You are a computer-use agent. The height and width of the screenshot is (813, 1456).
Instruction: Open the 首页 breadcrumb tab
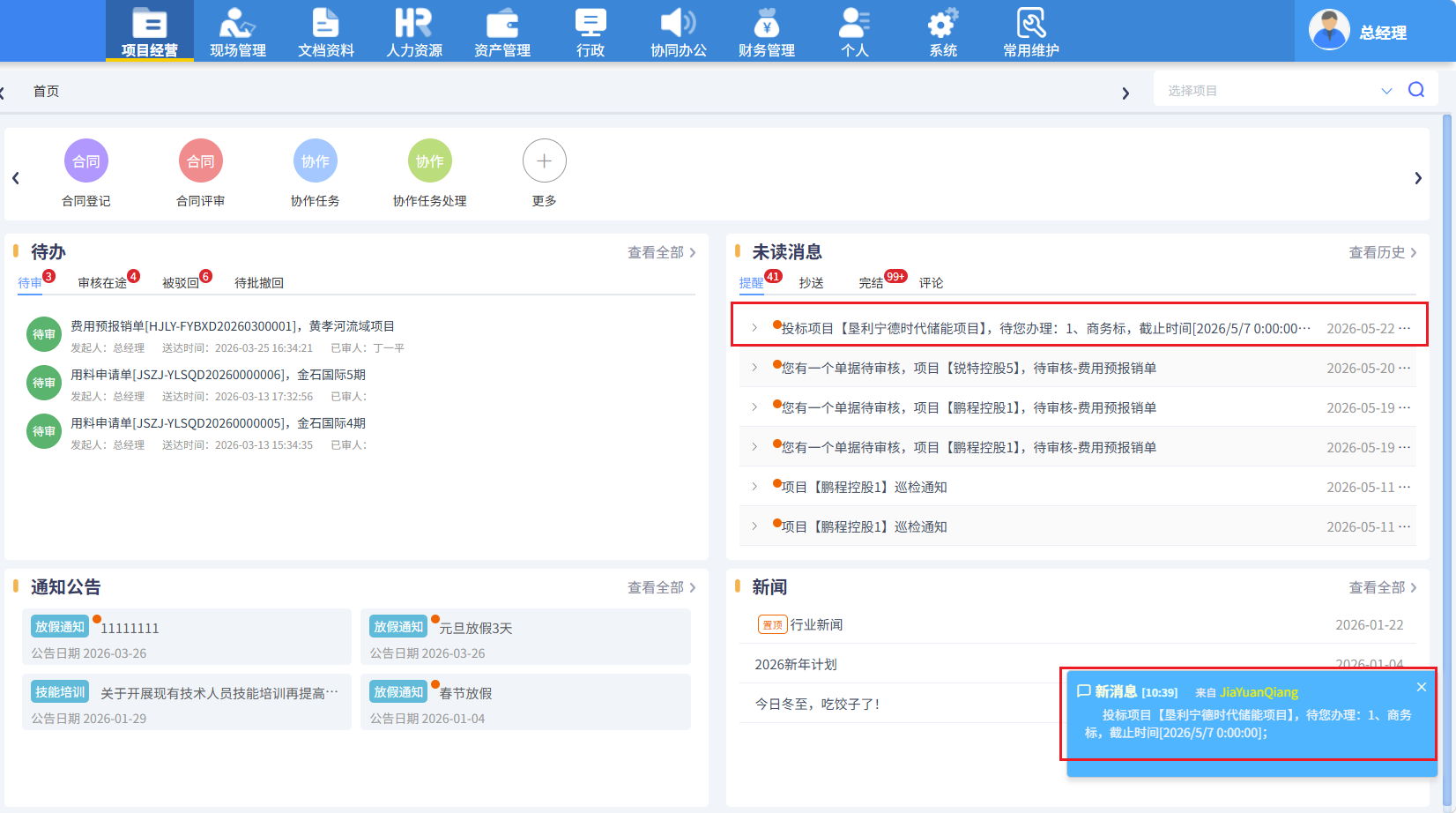(x=46, y=92)
